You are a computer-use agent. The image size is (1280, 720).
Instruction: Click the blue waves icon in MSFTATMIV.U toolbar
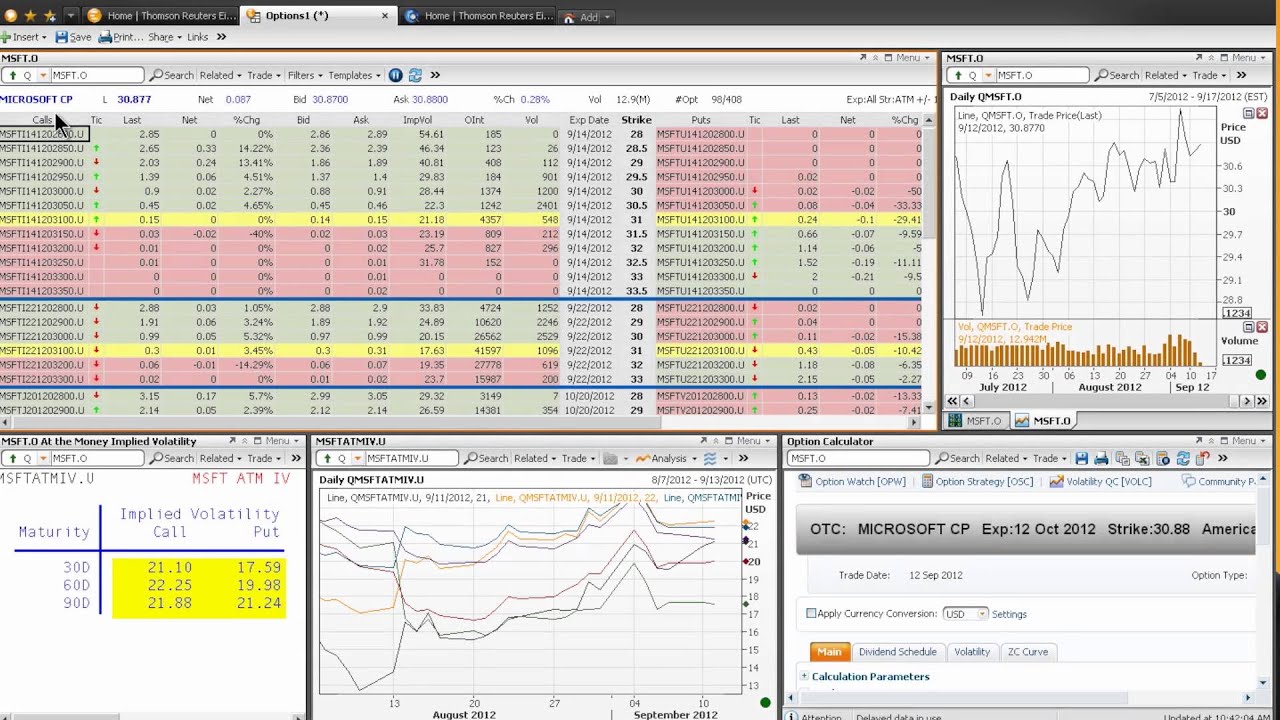click(710, 458)
